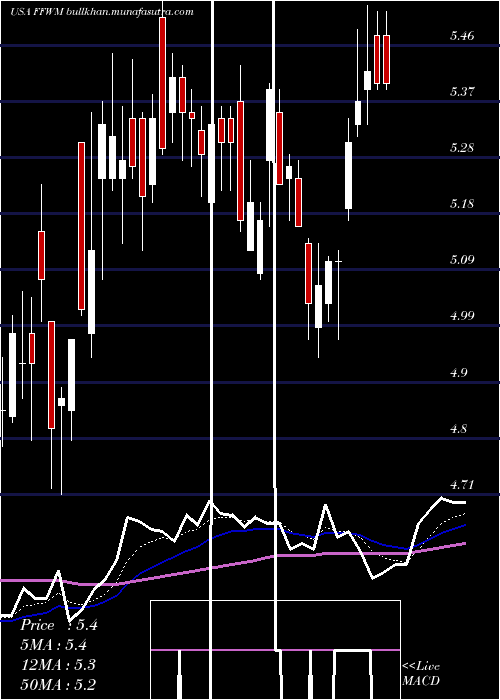Click the 12MA : 5.3 legend entry
This screenshot has width=500, height=700.
58,665
